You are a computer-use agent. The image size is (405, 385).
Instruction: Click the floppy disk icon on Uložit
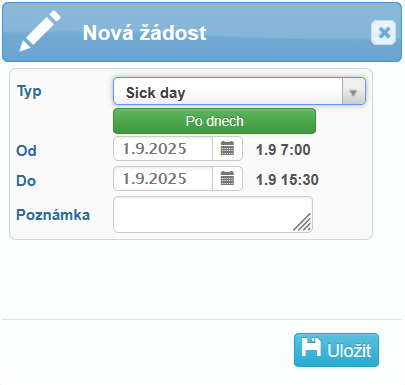coord(311,347)
